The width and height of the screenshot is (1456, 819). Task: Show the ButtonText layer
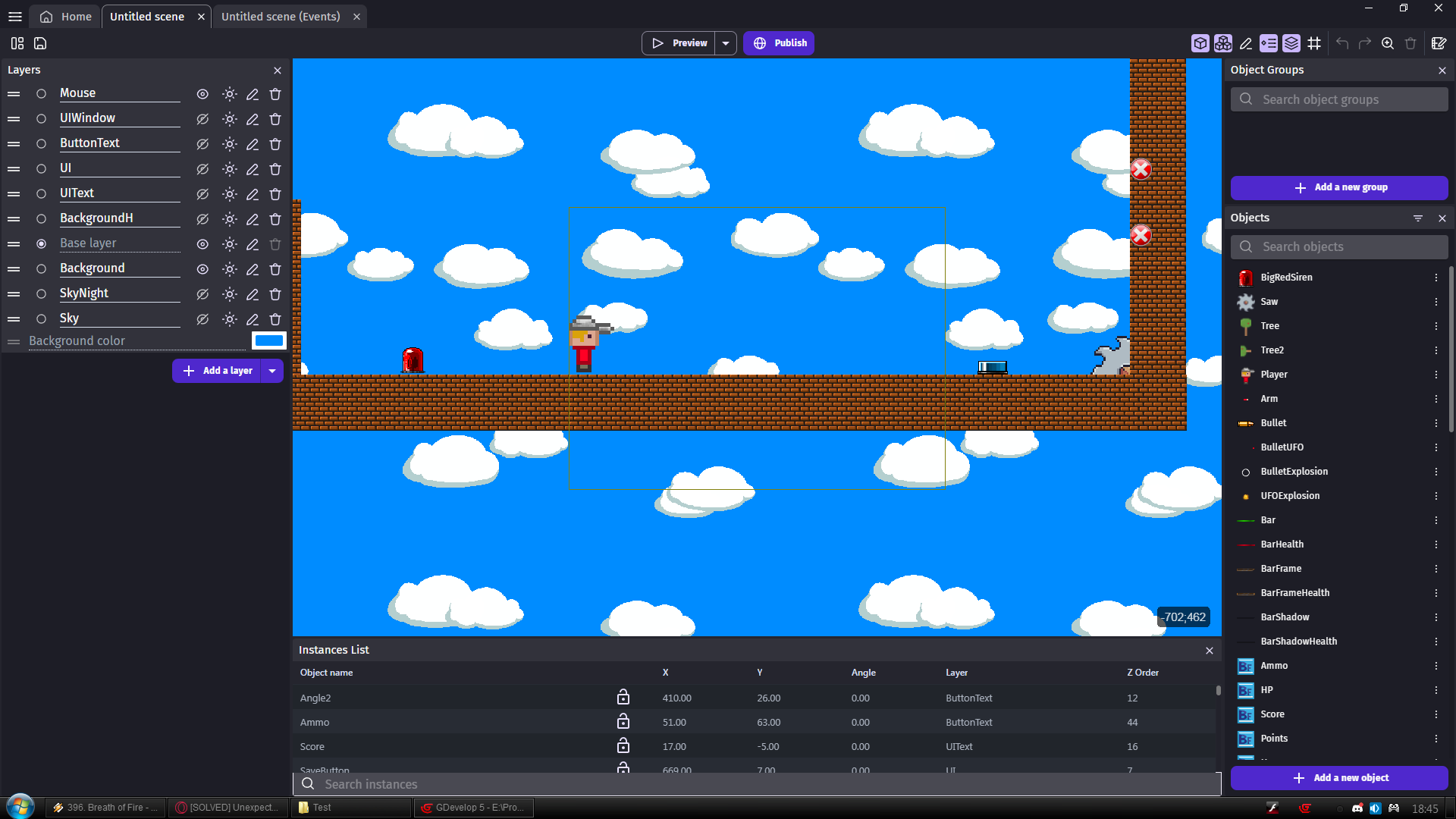[x=202, y=144]
